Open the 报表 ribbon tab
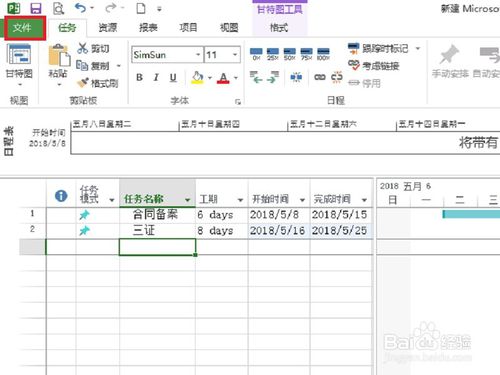The width and height of the screenshot is (500, 375). 148,28
